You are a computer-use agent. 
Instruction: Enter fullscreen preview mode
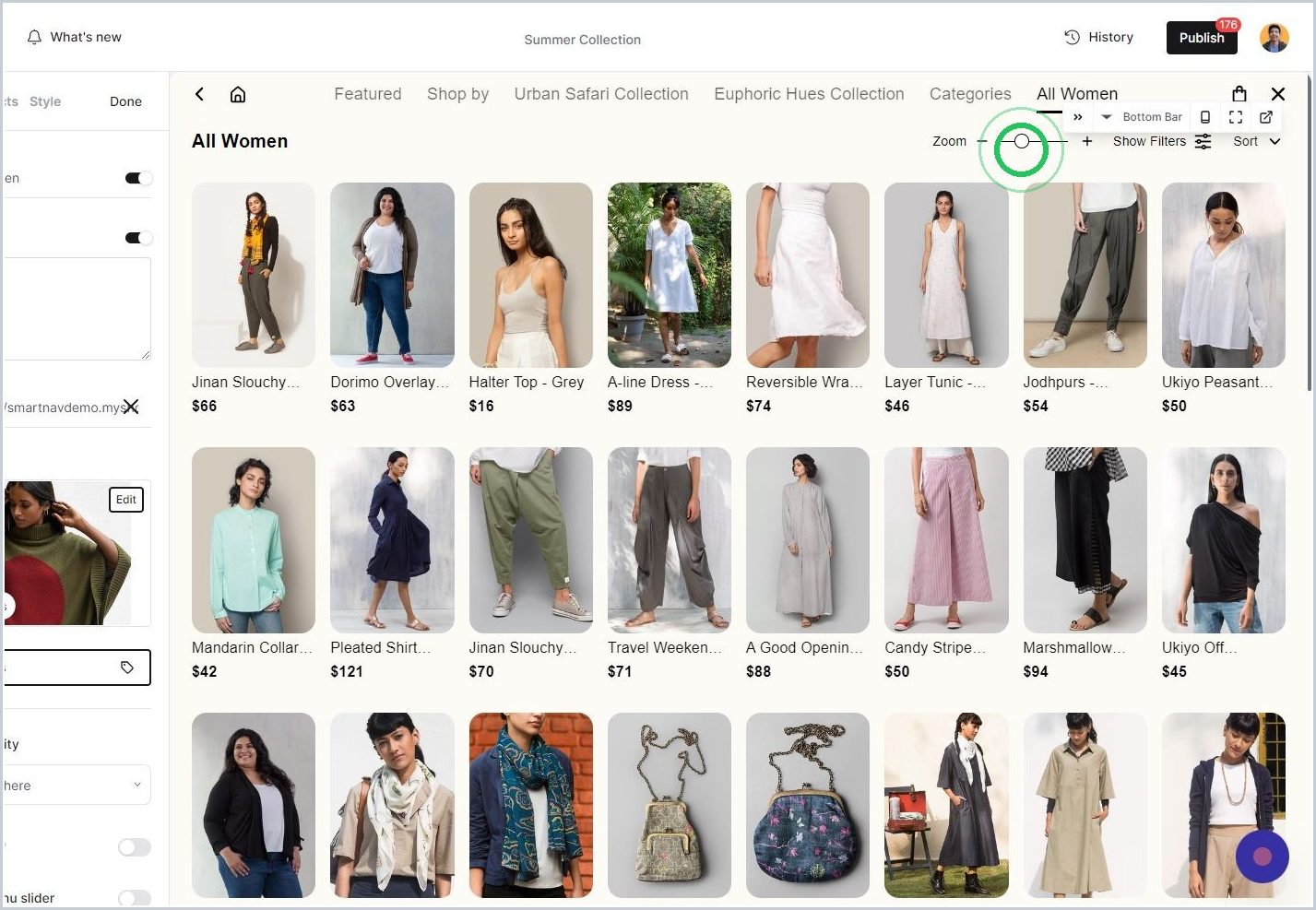point(1236,117)
